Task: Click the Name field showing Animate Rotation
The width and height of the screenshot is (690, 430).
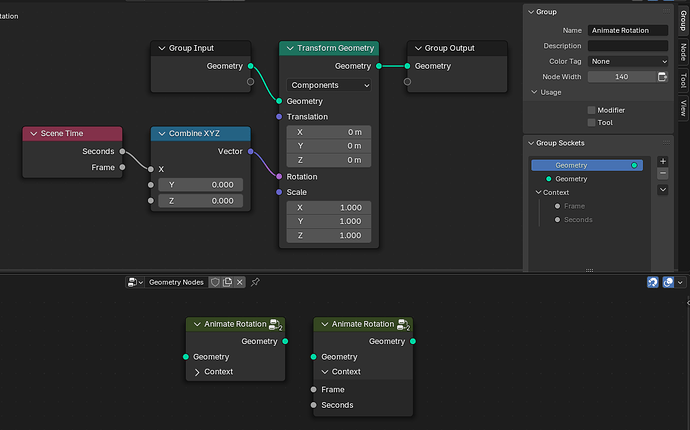Action: 628,30
